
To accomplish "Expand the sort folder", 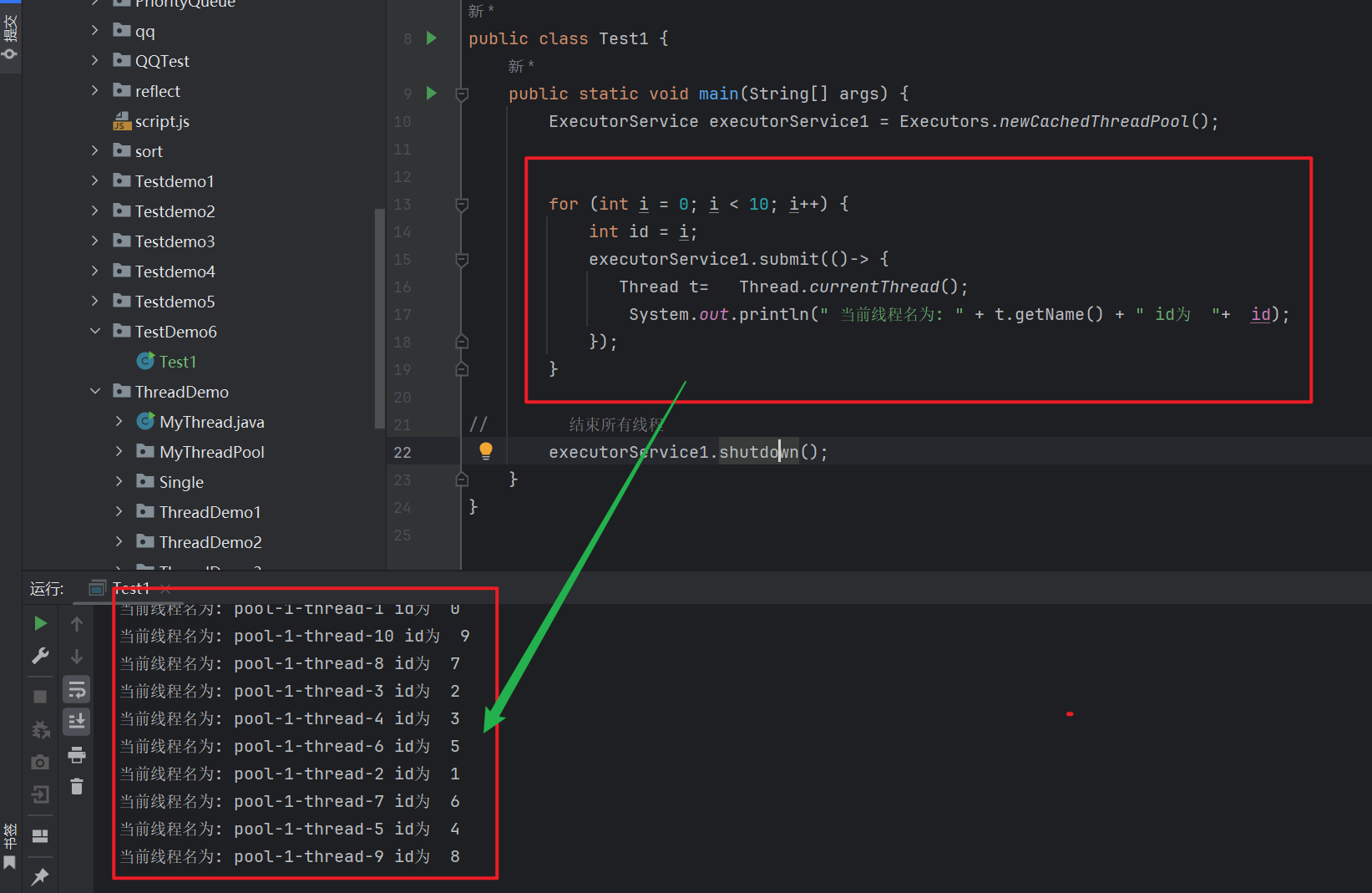I will click(95, 151).
